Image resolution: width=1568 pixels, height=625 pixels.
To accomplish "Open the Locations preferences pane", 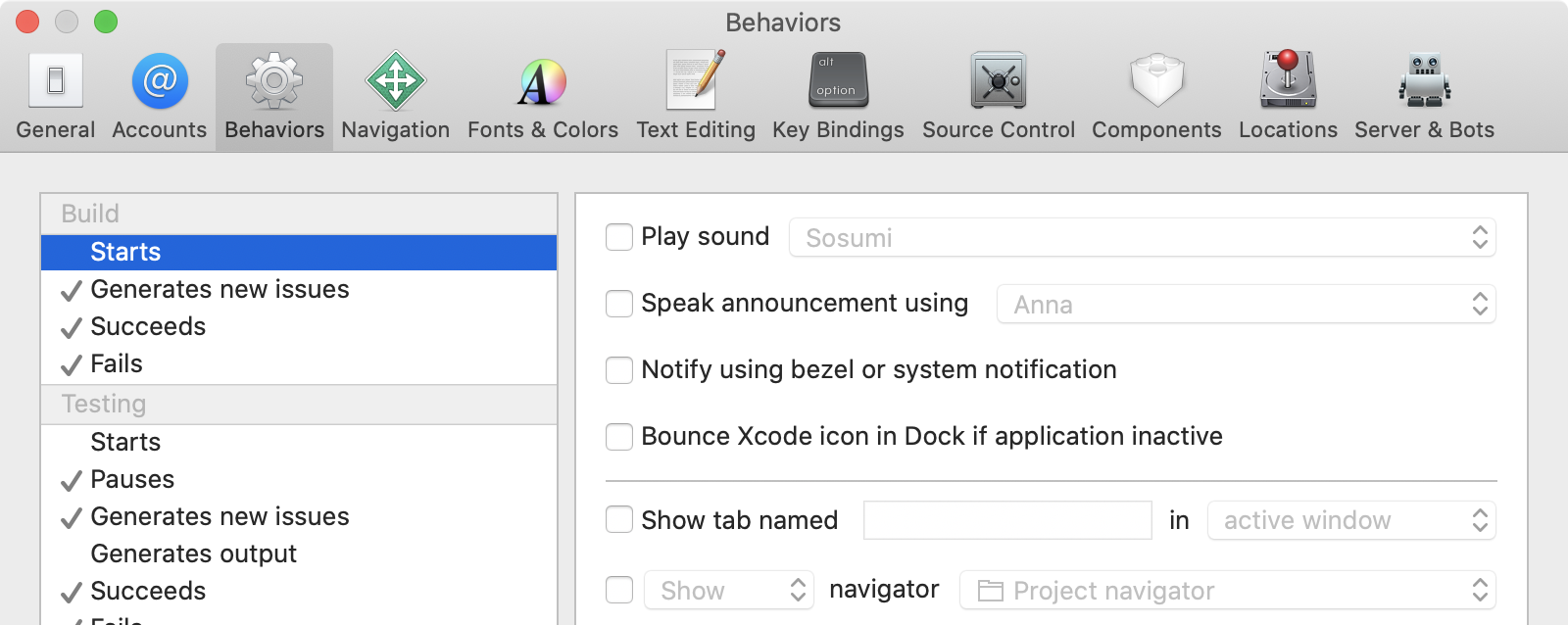I will (1288, 96).
